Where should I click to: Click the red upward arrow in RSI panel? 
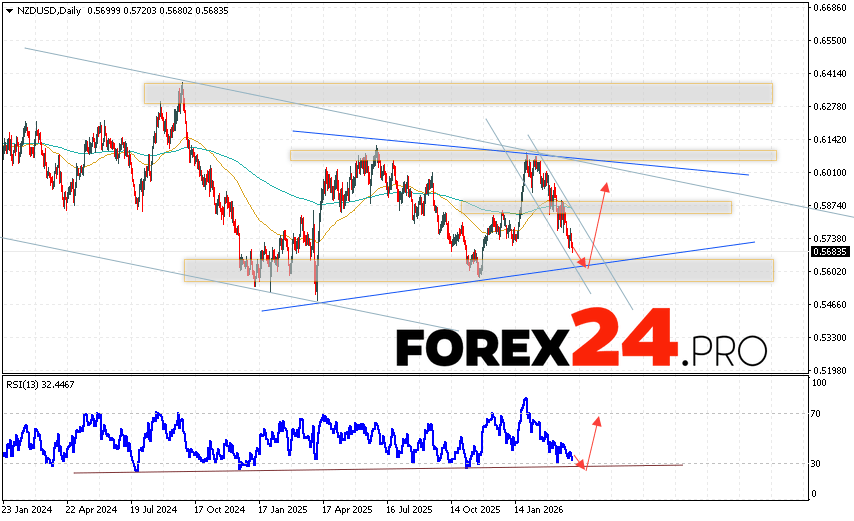click(x=592, y=440)
